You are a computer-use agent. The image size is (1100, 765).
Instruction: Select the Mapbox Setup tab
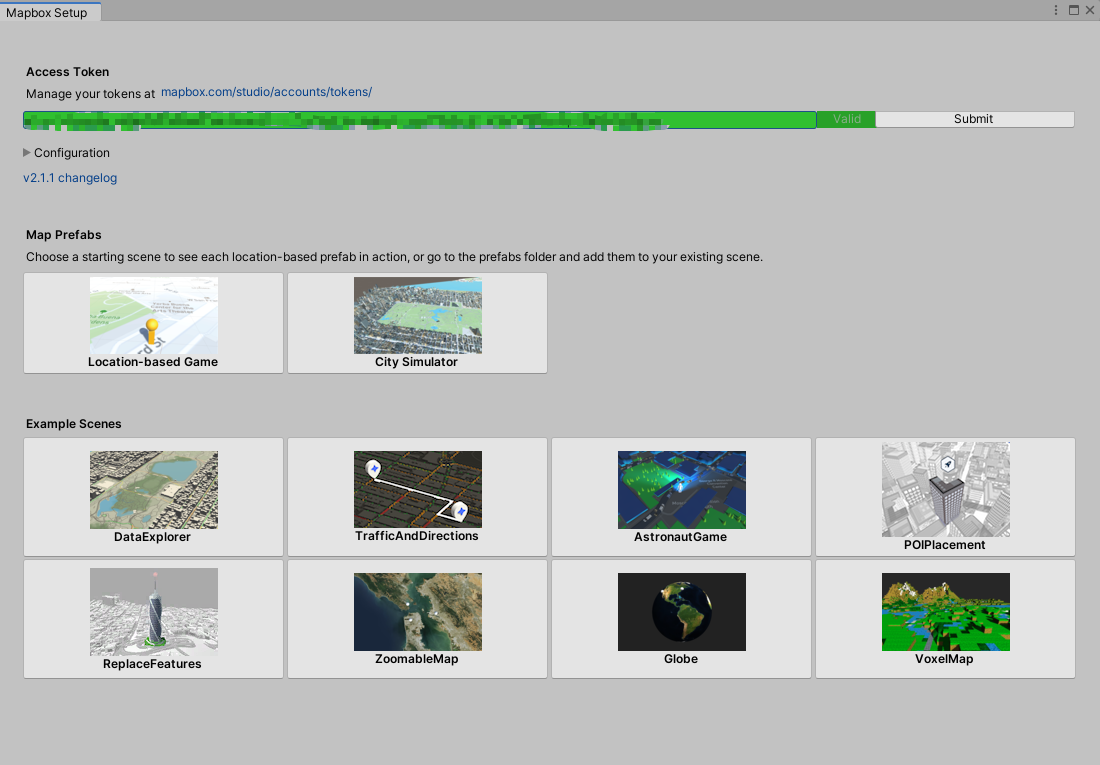pos(47,12)
